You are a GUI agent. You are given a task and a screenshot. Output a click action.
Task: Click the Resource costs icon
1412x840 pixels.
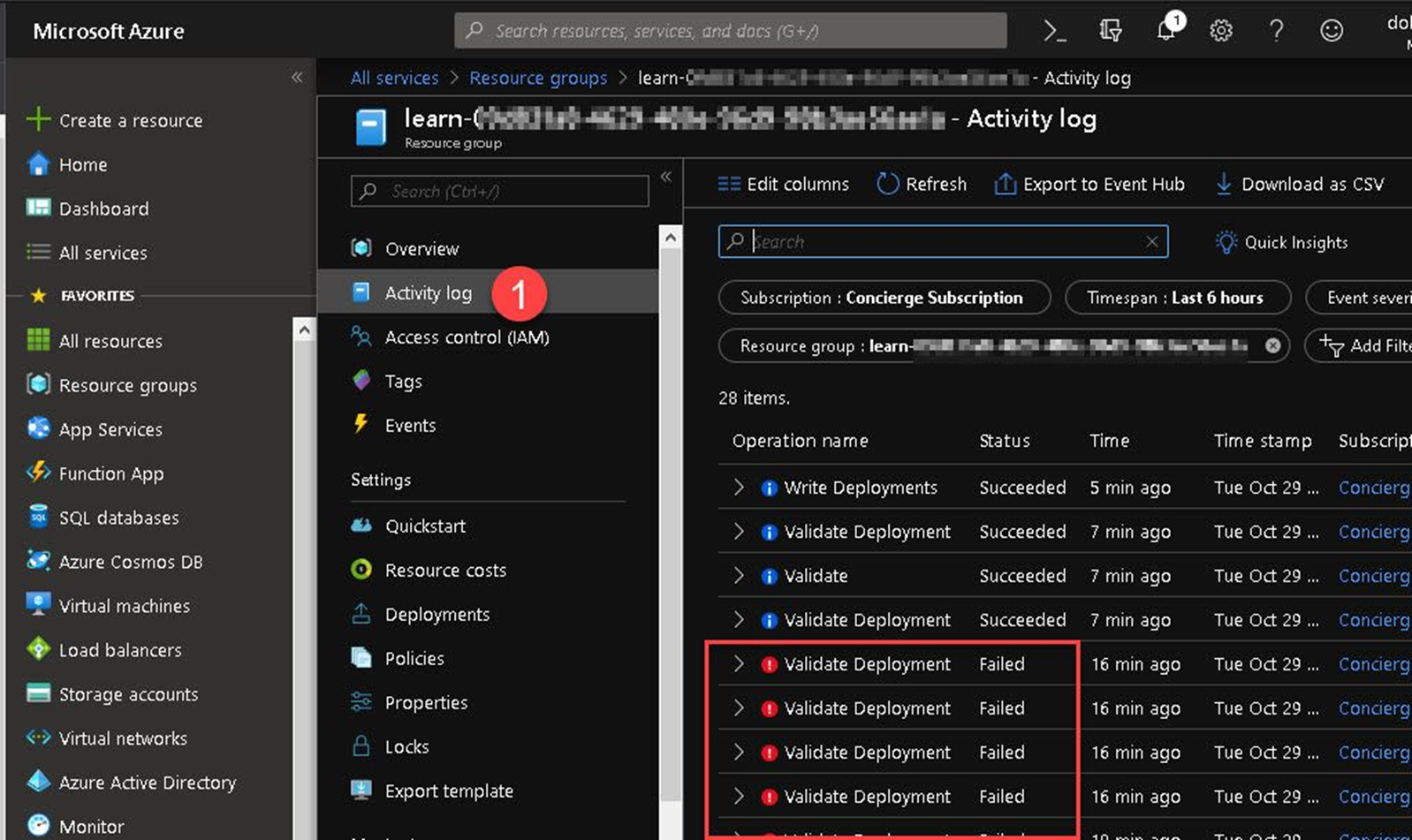(361, 570)
